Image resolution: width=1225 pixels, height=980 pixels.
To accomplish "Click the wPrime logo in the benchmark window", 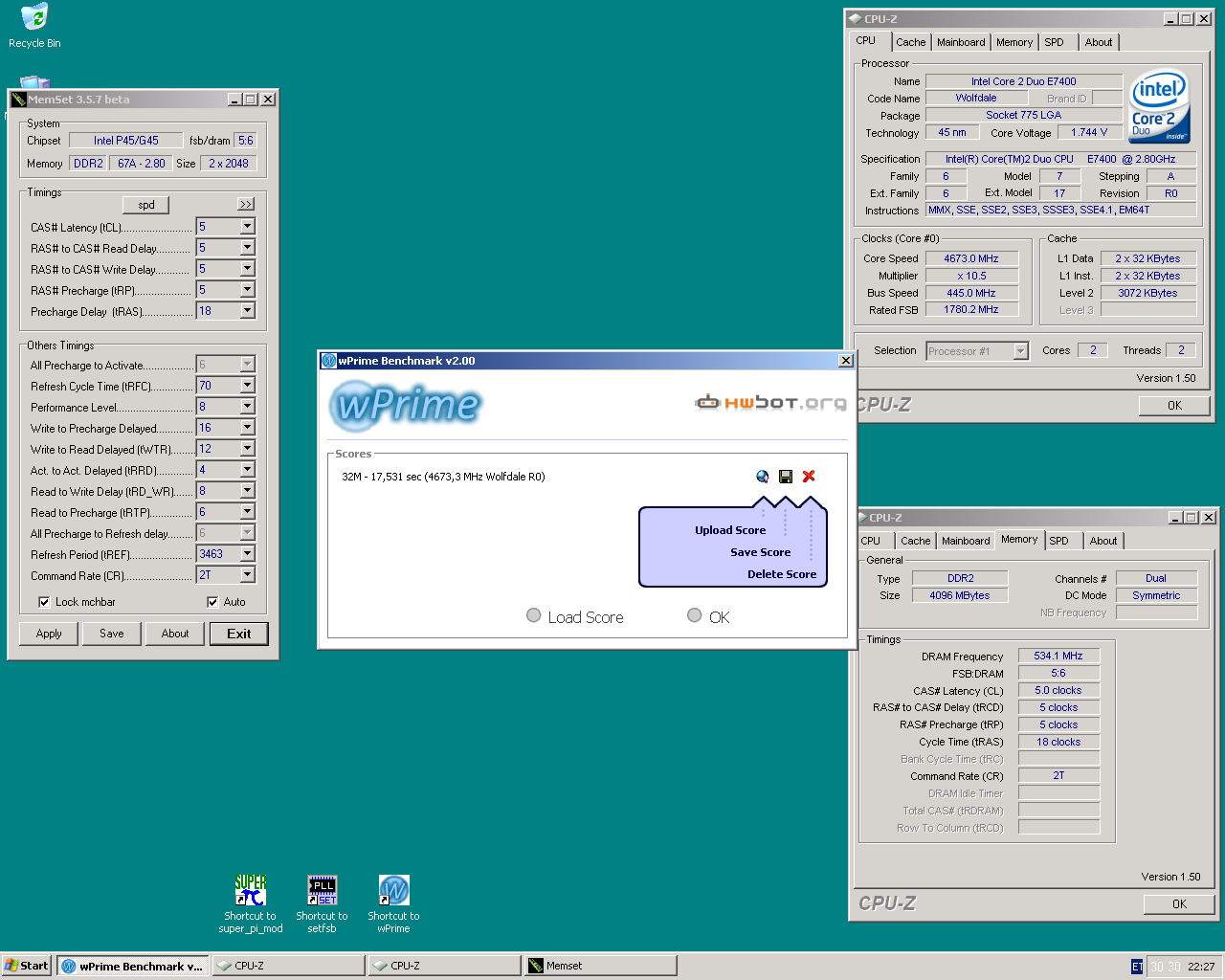I will (406, 405).
